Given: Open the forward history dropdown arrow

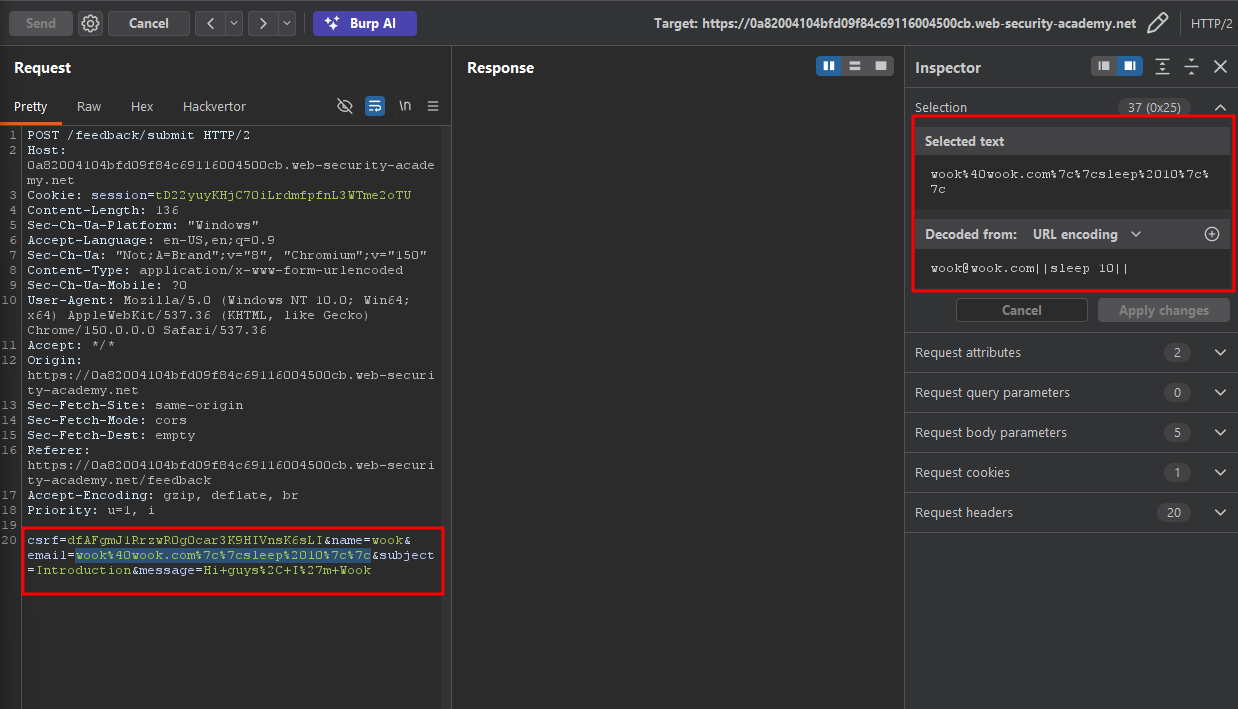Looking at the screenshot, I should [287, 23].
